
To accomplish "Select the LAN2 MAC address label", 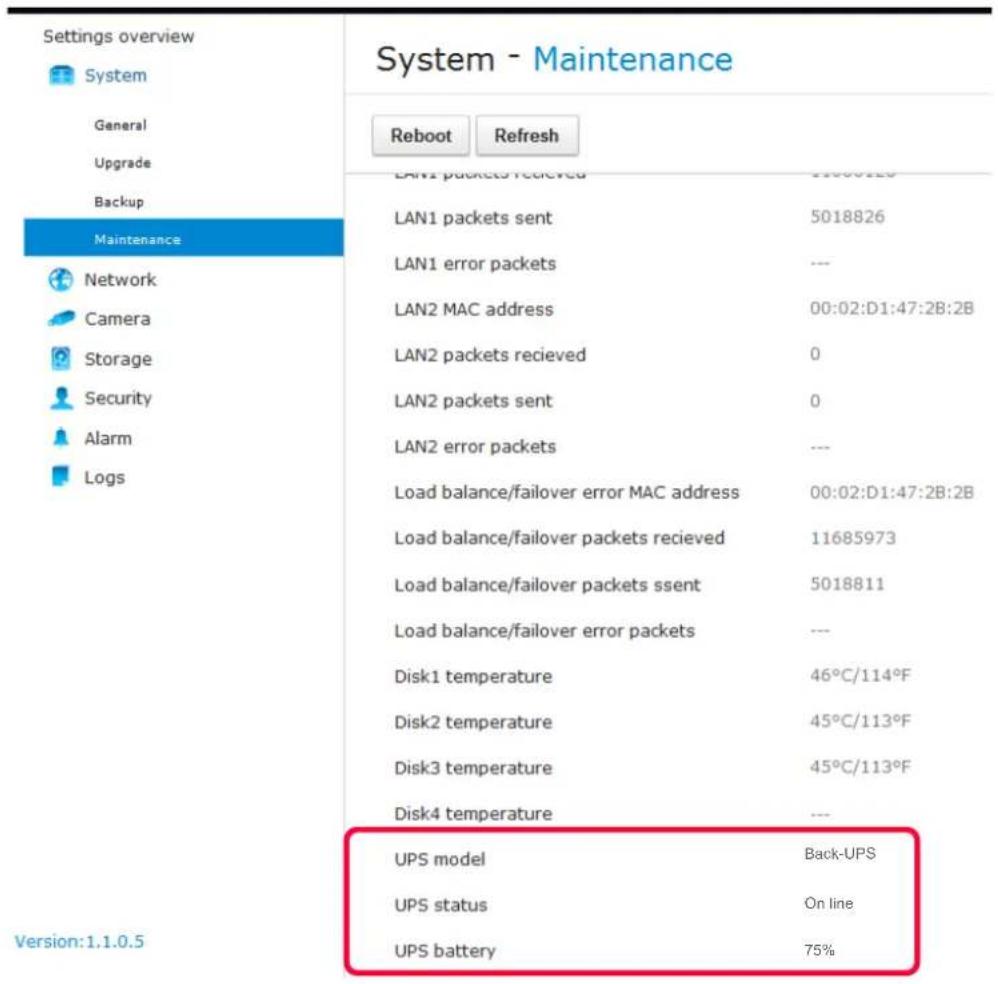I will [474, 309].
